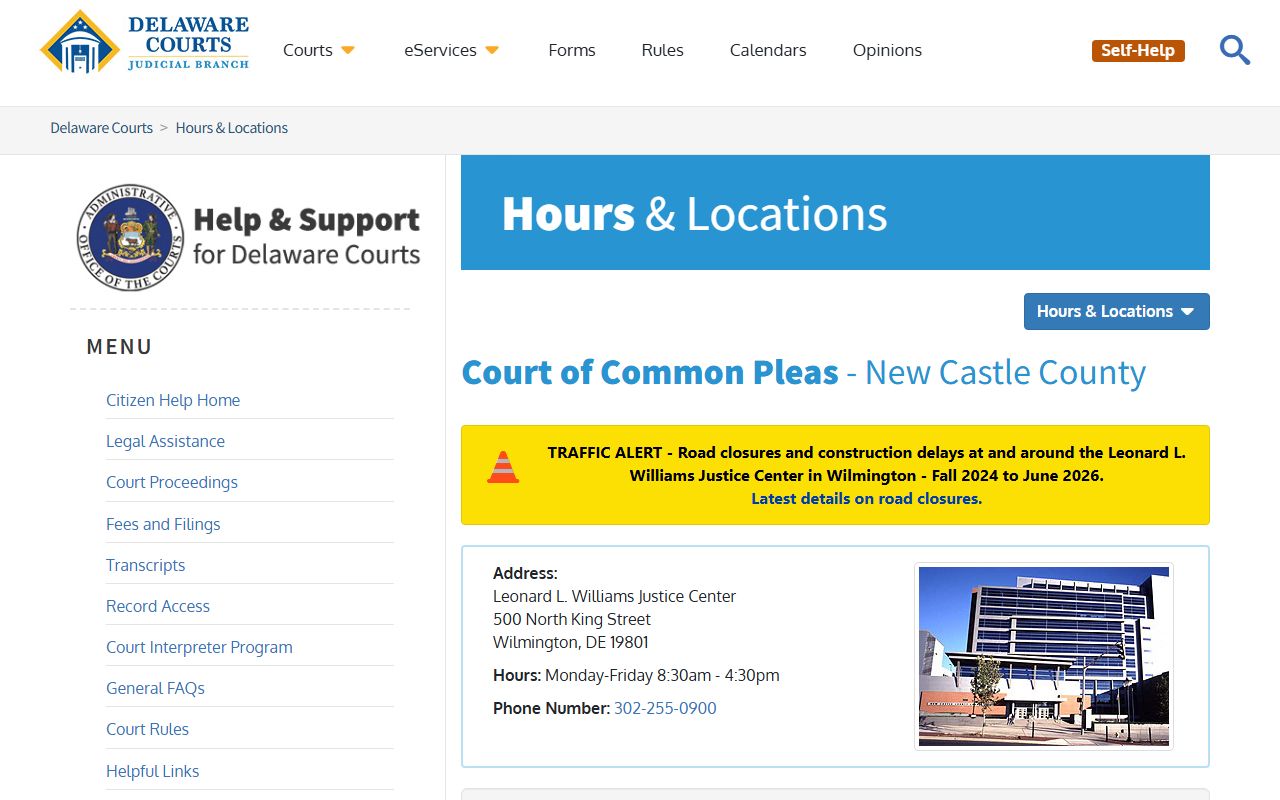Click the Hours & Locations breadcrumb link
The height and width of the screenshot is (800, 1280).
[232, 128]
